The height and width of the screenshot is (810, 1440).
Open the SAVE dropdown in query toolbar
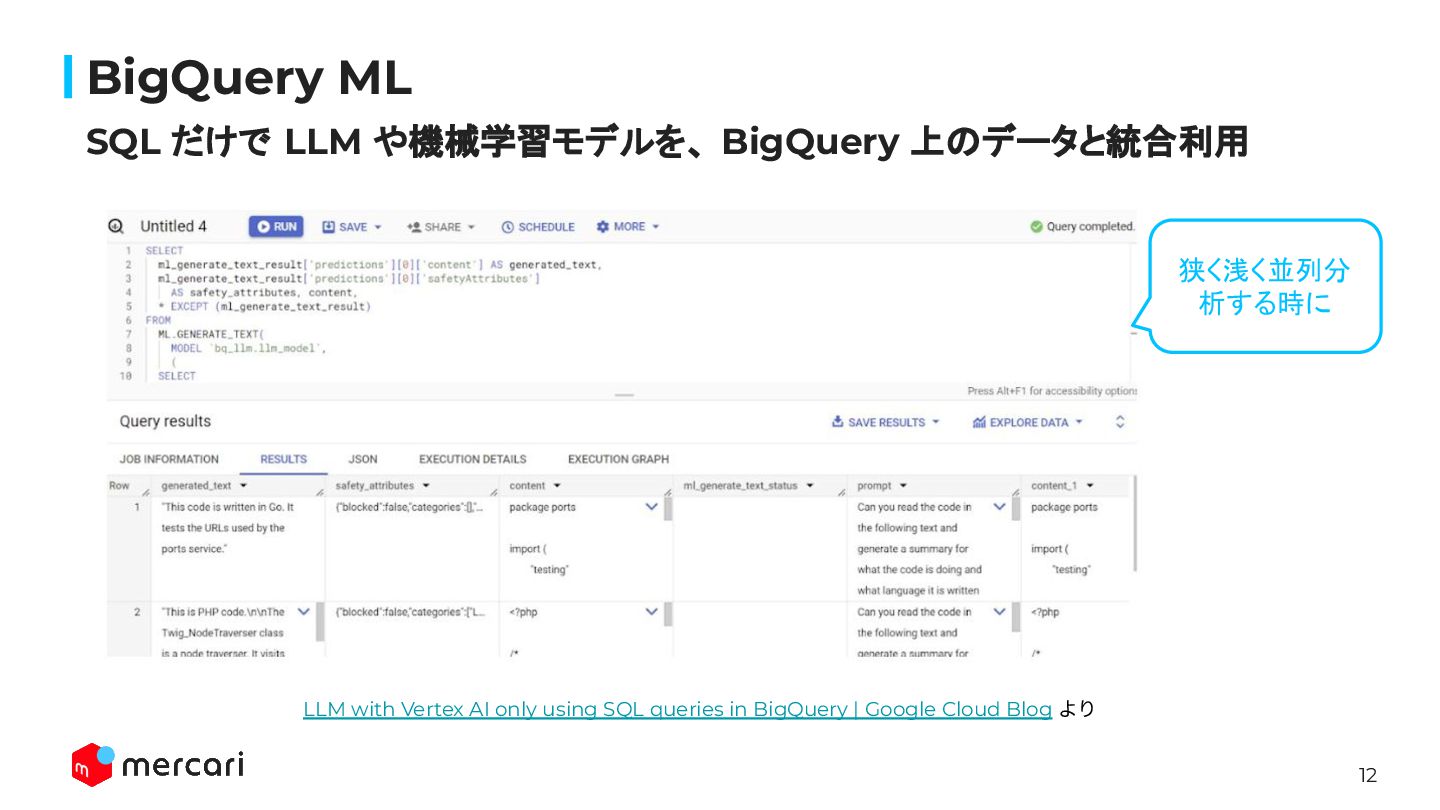point(352,227)
